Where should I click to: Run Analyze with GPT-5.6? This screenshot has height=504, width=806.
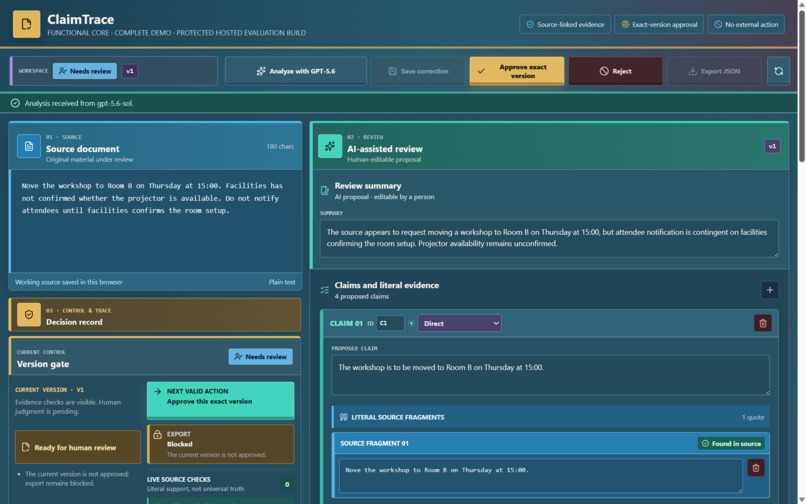(x=296, y=71)
